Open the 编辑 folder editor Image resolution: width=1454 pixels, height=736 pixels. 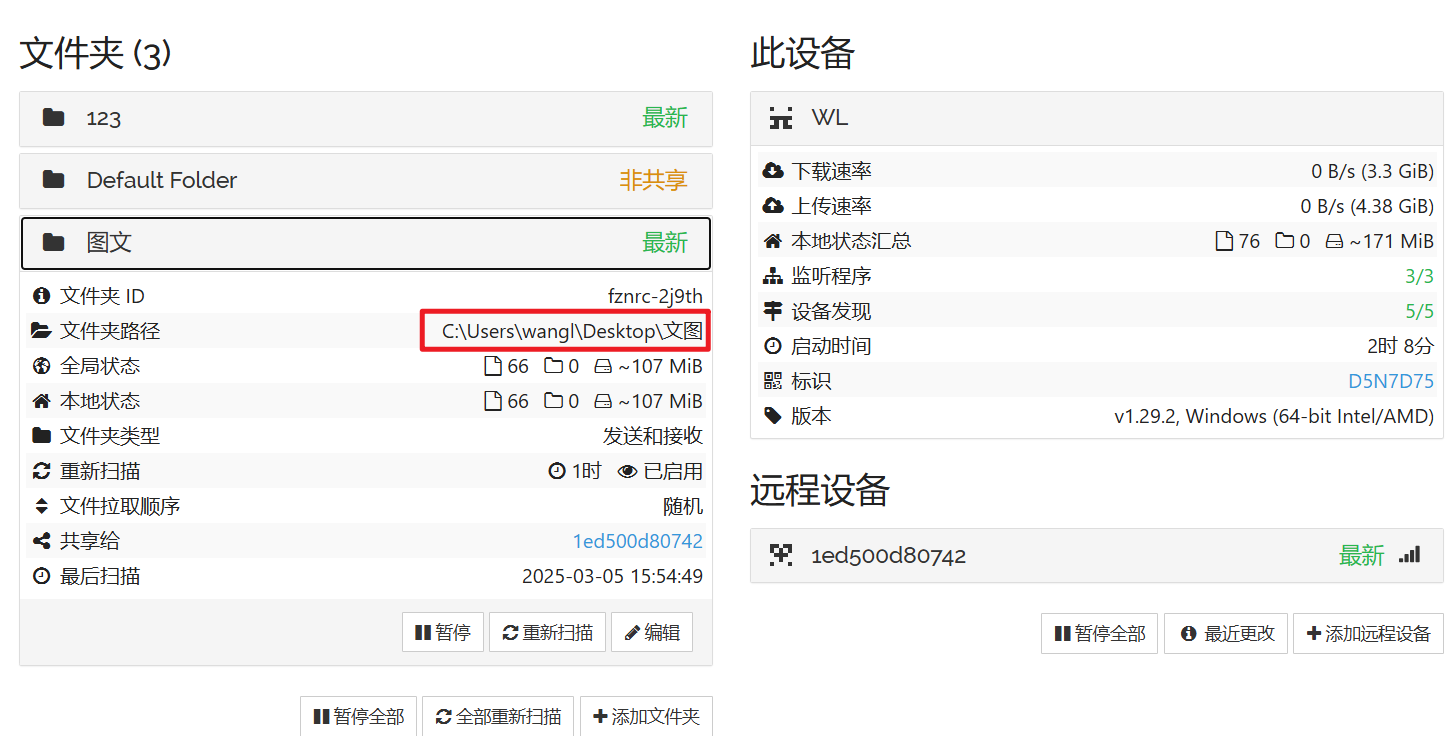(651, 632)
